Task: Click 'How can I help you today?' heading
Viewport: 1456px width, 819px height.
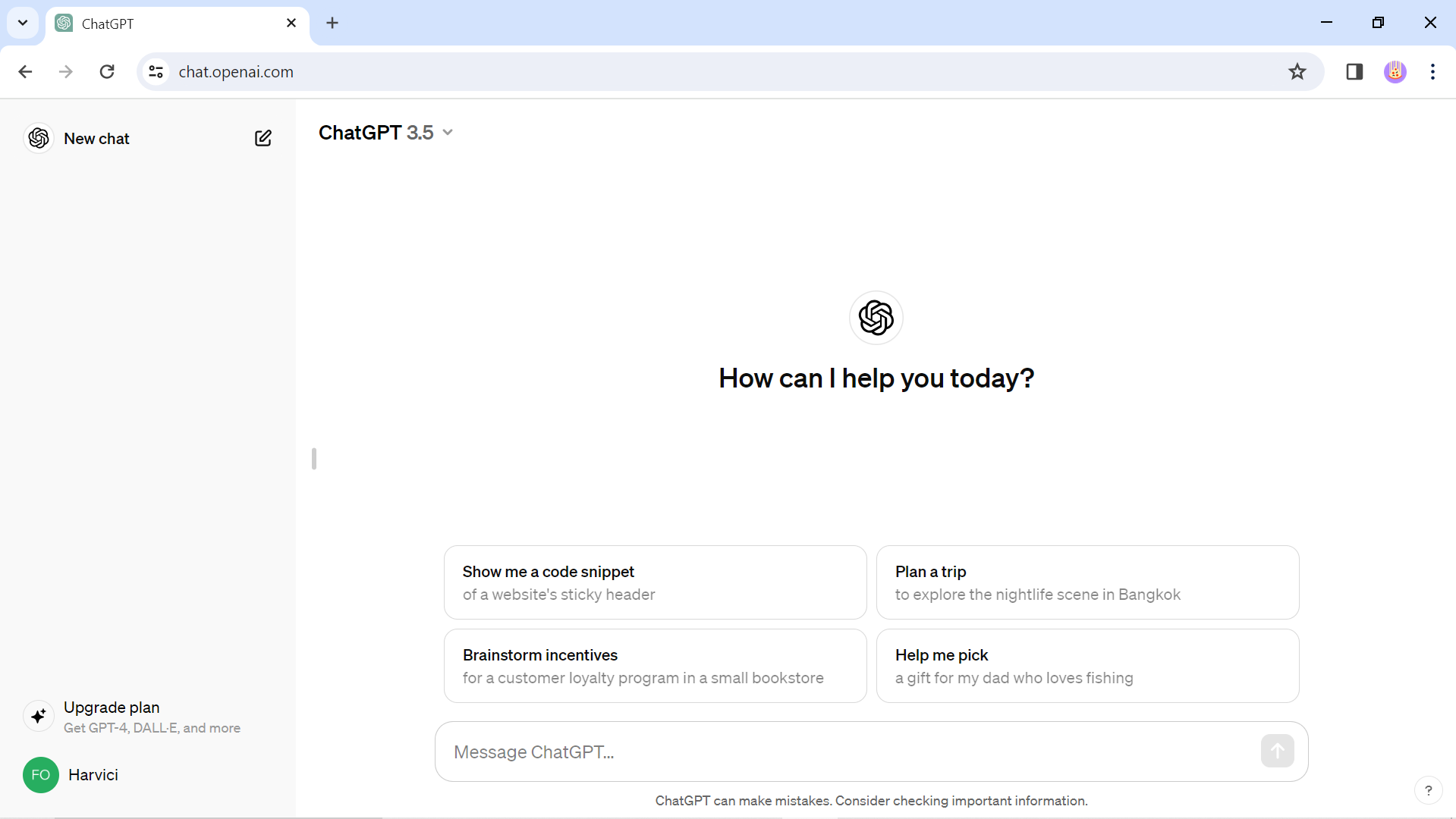Action: 876,378
